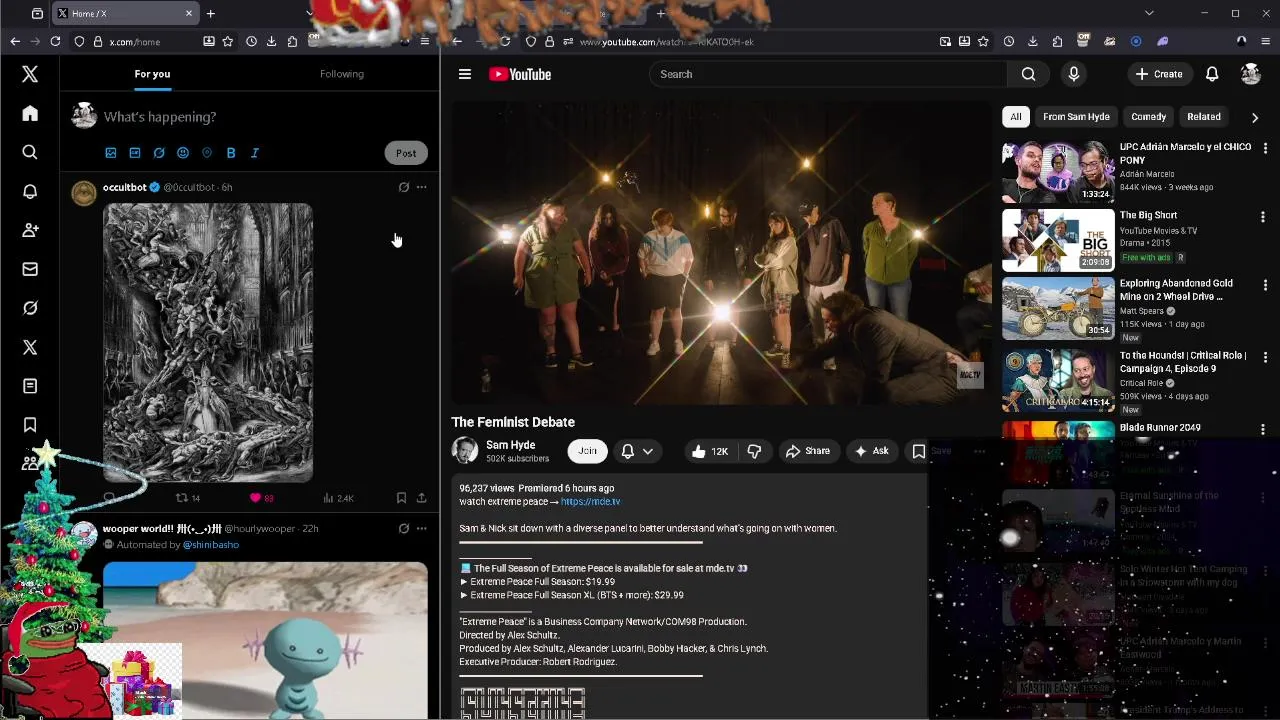The image size is (1280, 720).
Task: Open YouTube guide hamburger menu
Action: pyautogui.click(x=465, y=74)
